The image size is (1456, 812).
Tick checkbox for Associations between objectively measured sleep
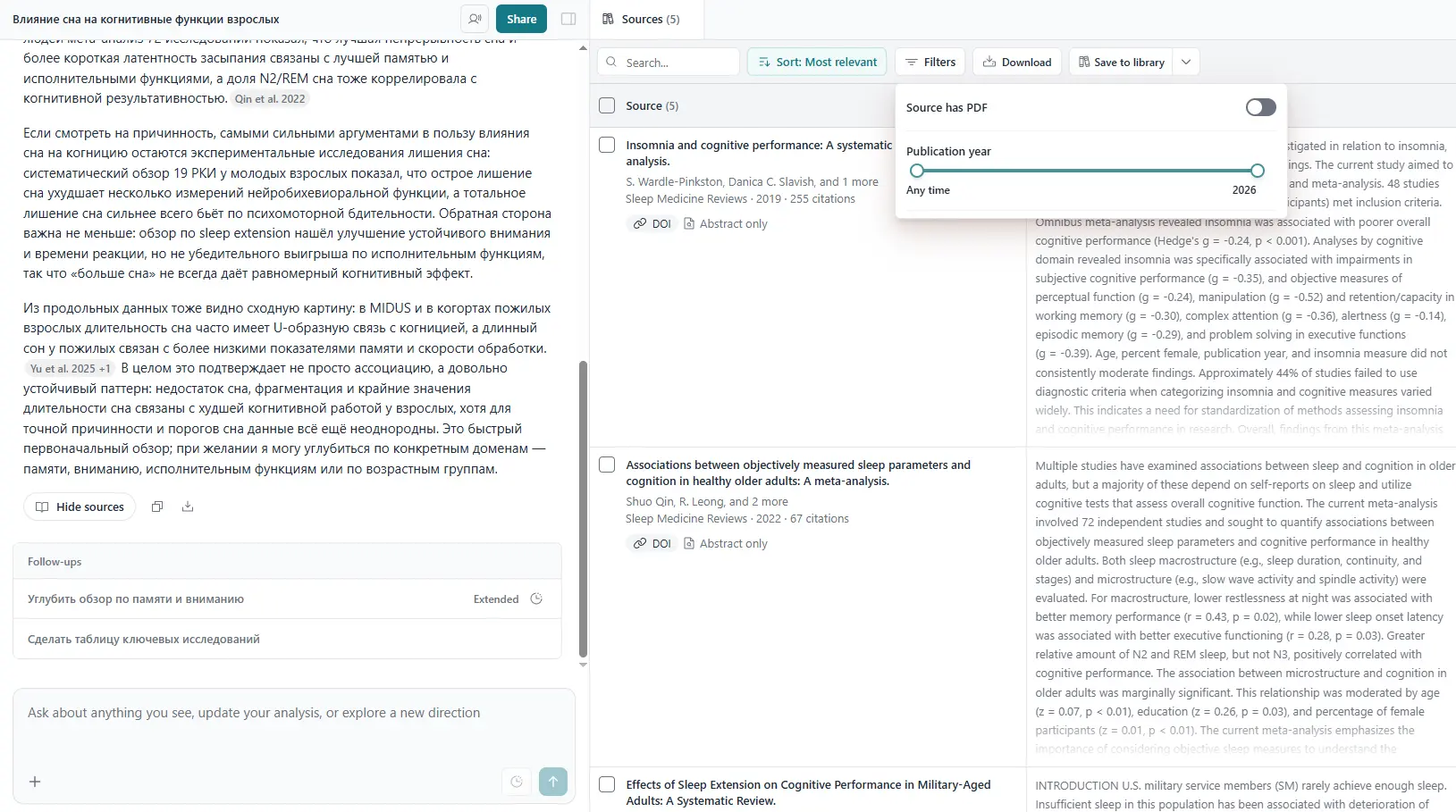point(607,465)
